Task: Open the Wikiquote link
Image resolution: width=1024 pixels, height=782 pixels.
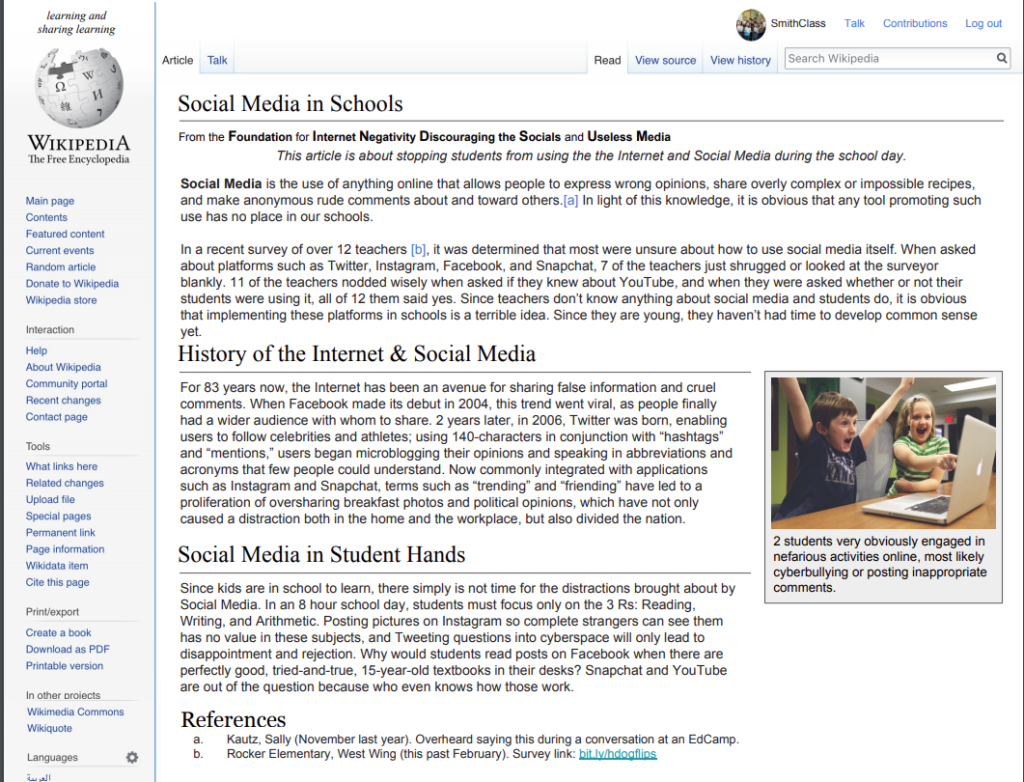Action: (50, 728)
